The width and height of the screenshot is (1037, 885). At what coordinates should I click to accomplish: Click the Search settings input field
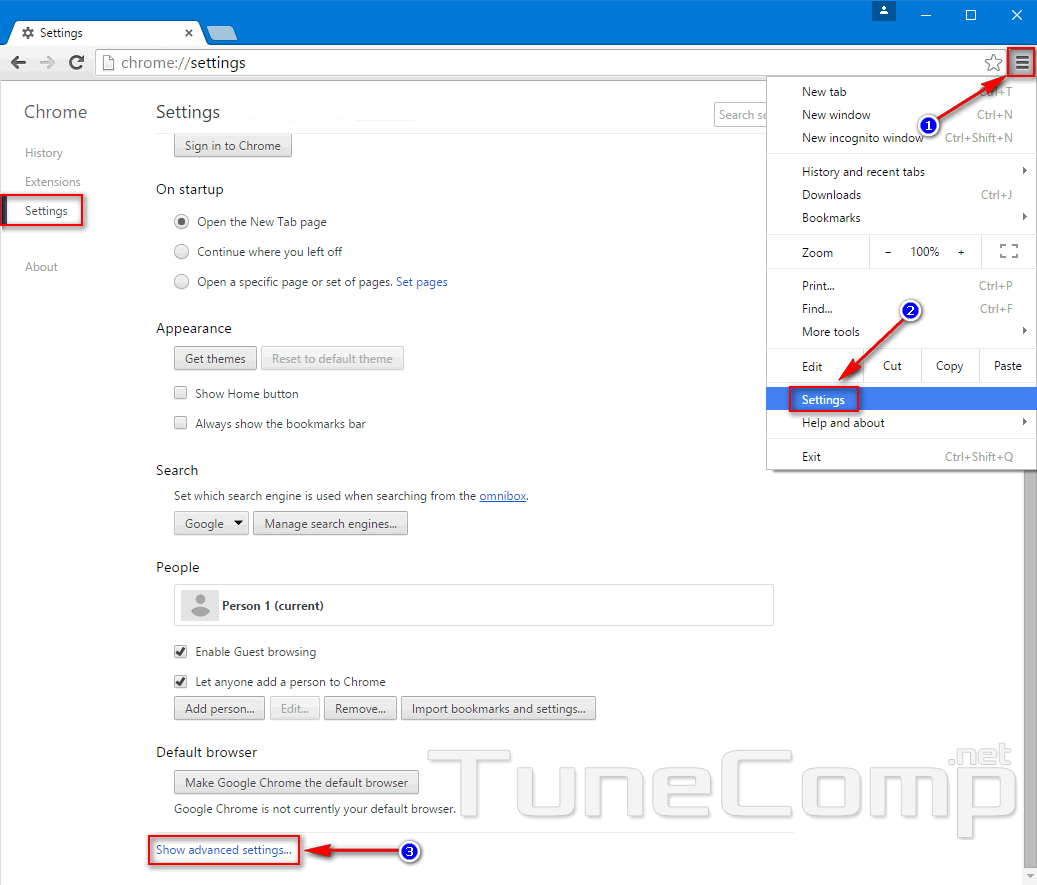point(740,114)
